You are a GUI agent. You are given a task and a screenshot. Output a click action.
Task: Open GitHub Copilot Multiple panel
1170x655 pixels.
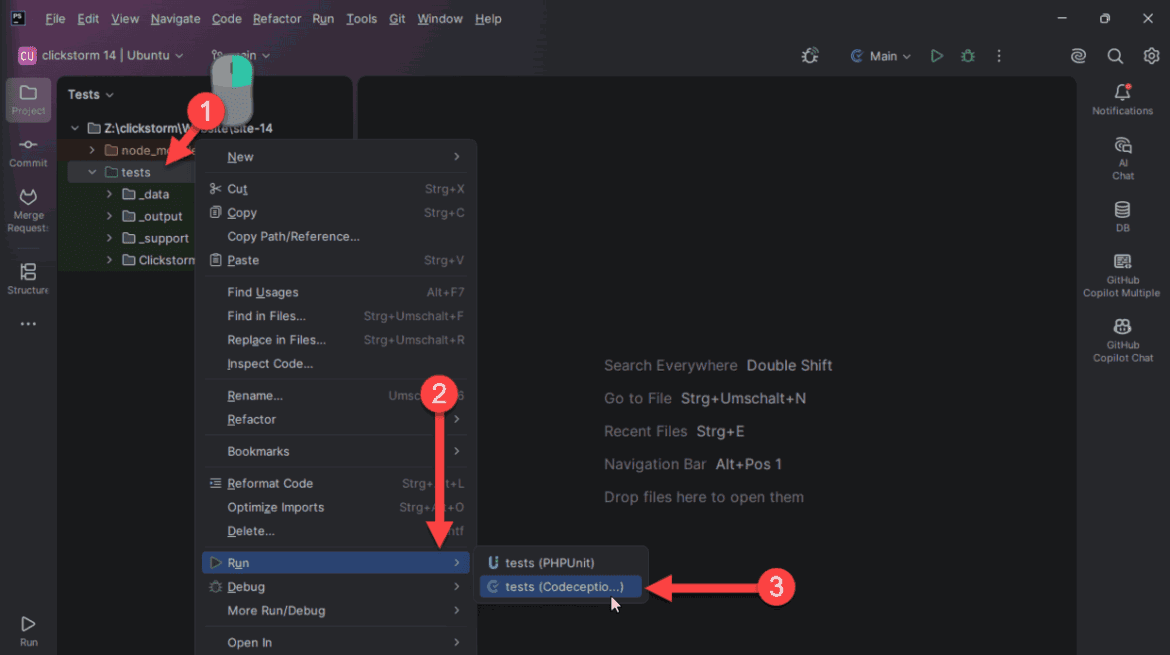tap(1122, 275)
